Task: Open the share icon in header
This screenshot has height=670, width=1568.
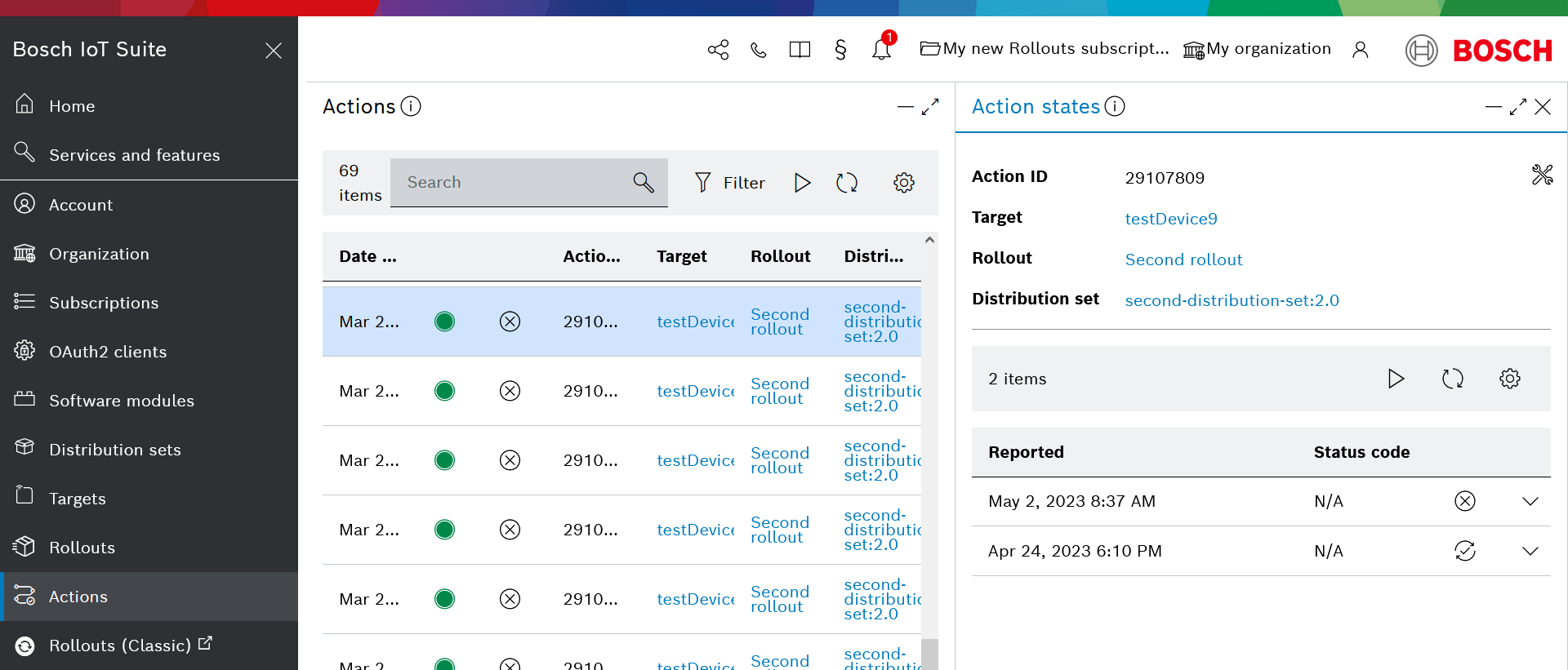Action: click(718, 50)
